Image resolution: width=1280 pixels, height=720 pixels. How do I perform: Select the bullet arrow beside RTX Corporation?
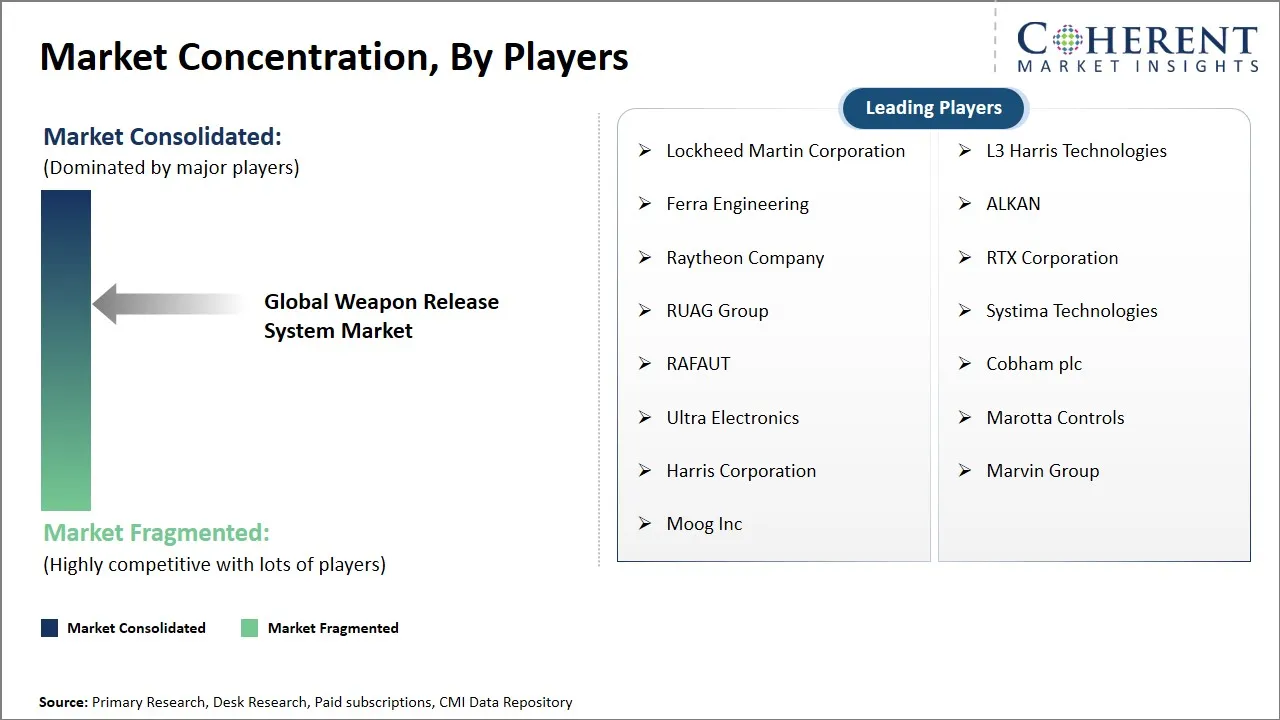964,257
